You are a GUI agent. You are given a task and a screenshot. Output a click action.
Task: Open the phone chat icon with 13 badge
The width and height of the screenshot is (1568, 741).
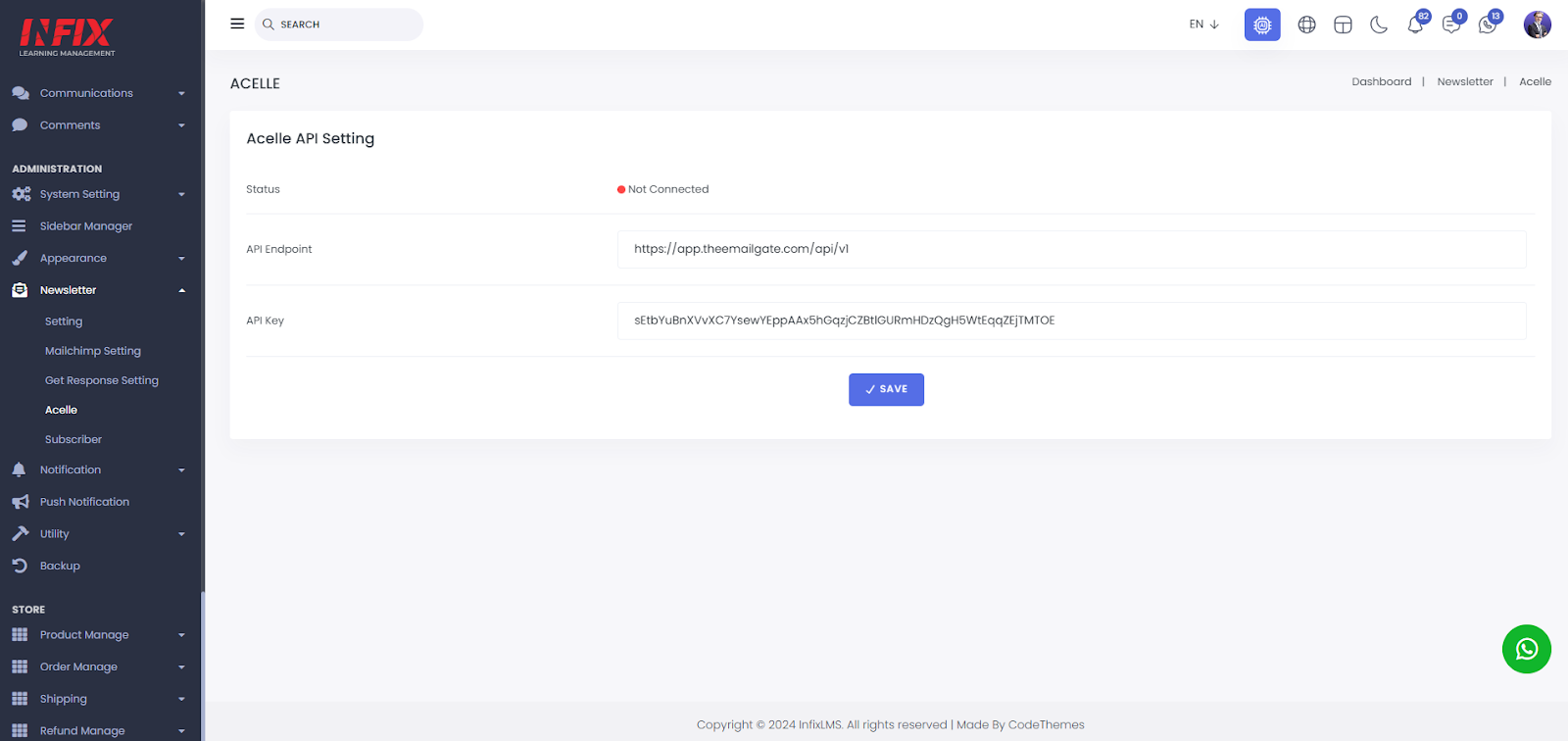point(1489,24)
